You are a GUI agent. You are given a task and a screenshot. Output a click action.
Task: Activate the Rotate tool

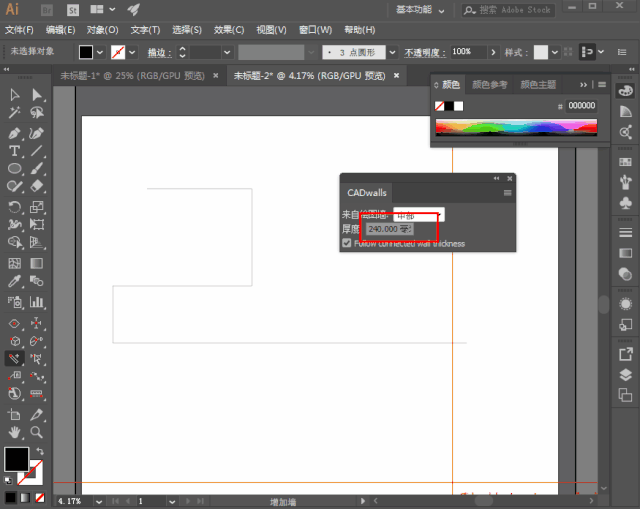[x=15, y=207]
